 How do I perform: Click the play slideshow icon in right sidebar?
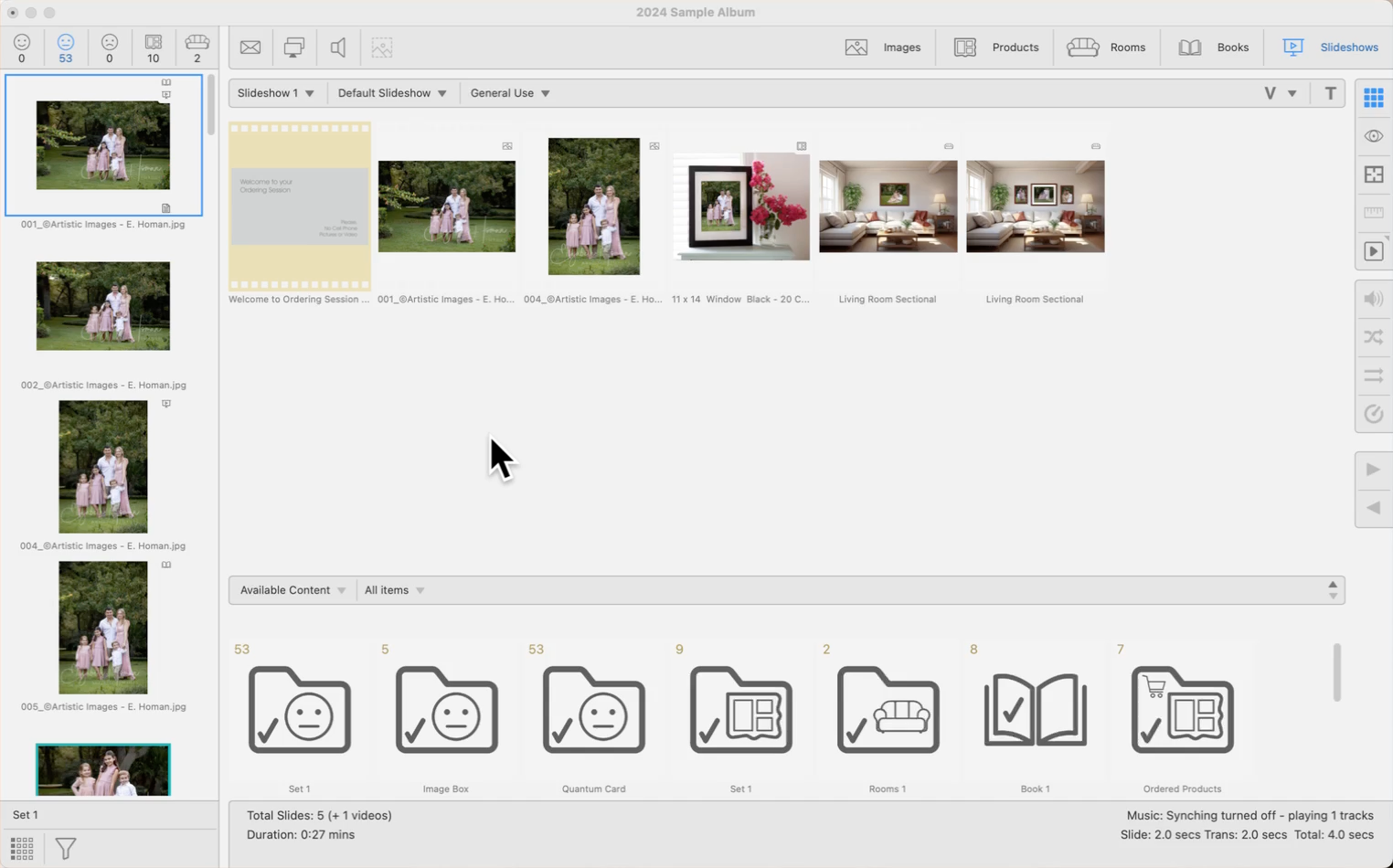[x=1373, y=251]
